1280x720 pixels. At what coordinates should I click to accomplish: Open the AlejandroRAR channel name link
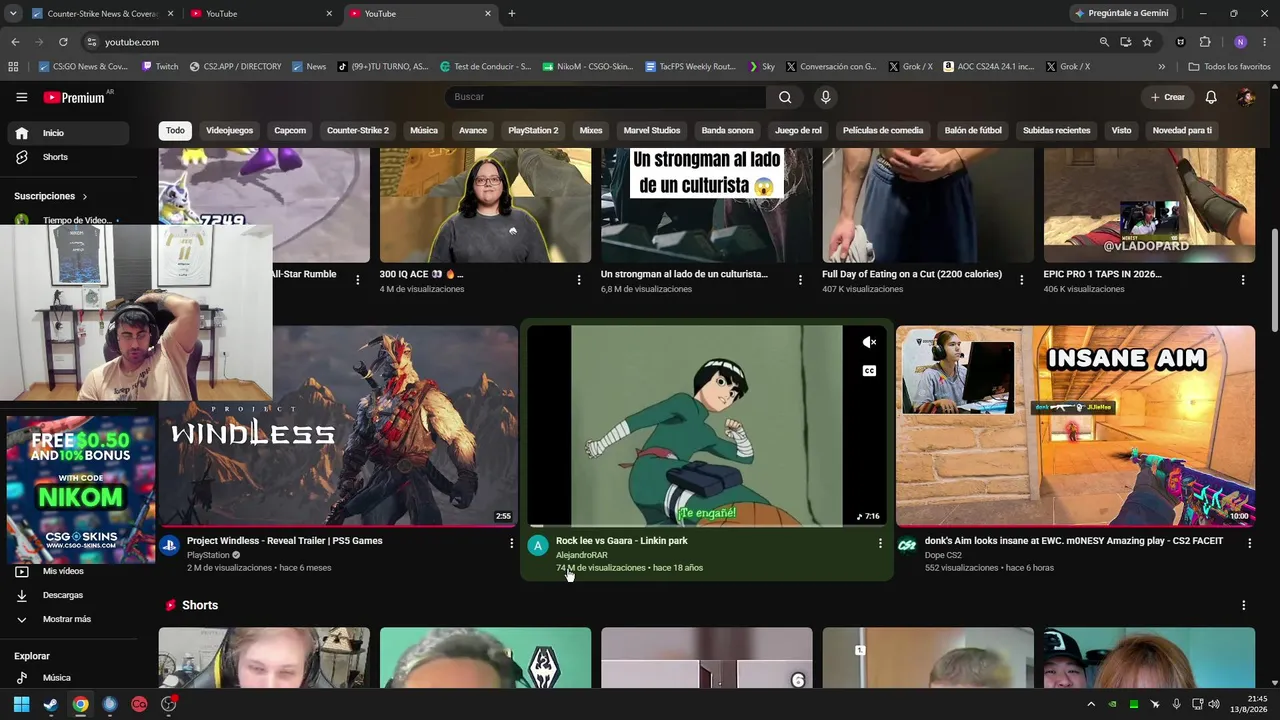tap(582, 555)
